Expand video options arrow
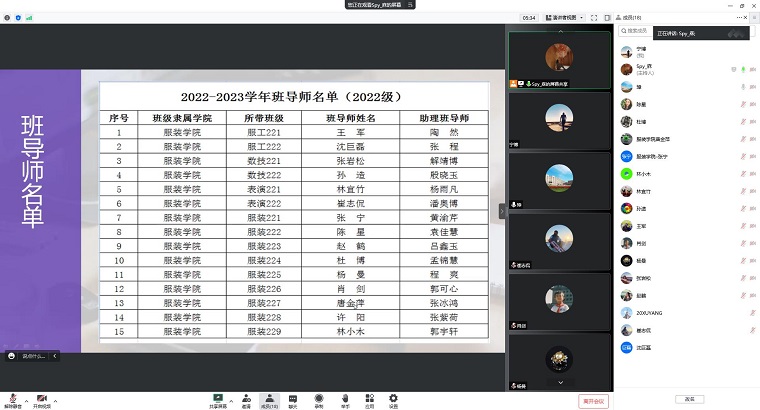Viewport: 760px width, 410px height. [x=55, y=401]
